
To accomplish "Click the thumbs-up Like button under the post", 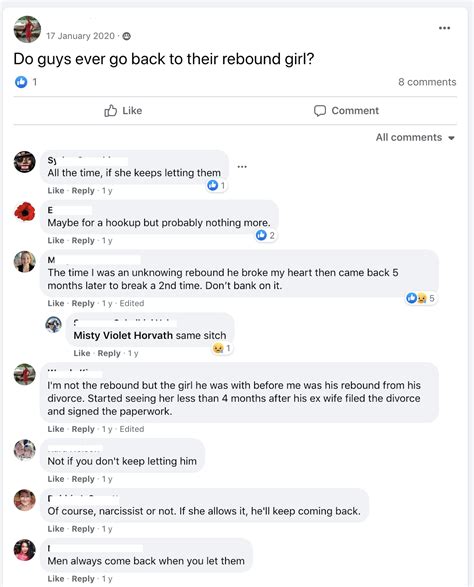I will (123, 111).
